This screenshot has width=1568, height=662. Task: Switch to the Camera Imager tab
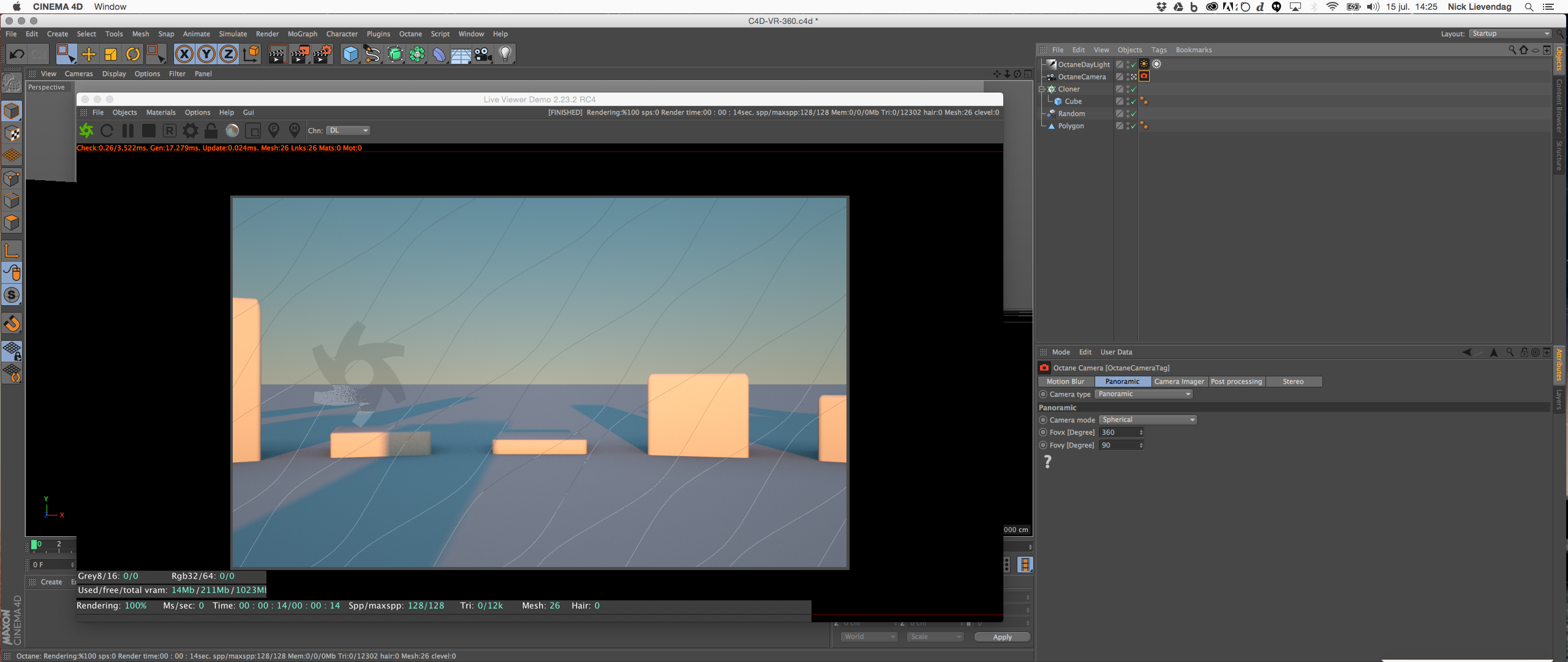point(1178,382)
